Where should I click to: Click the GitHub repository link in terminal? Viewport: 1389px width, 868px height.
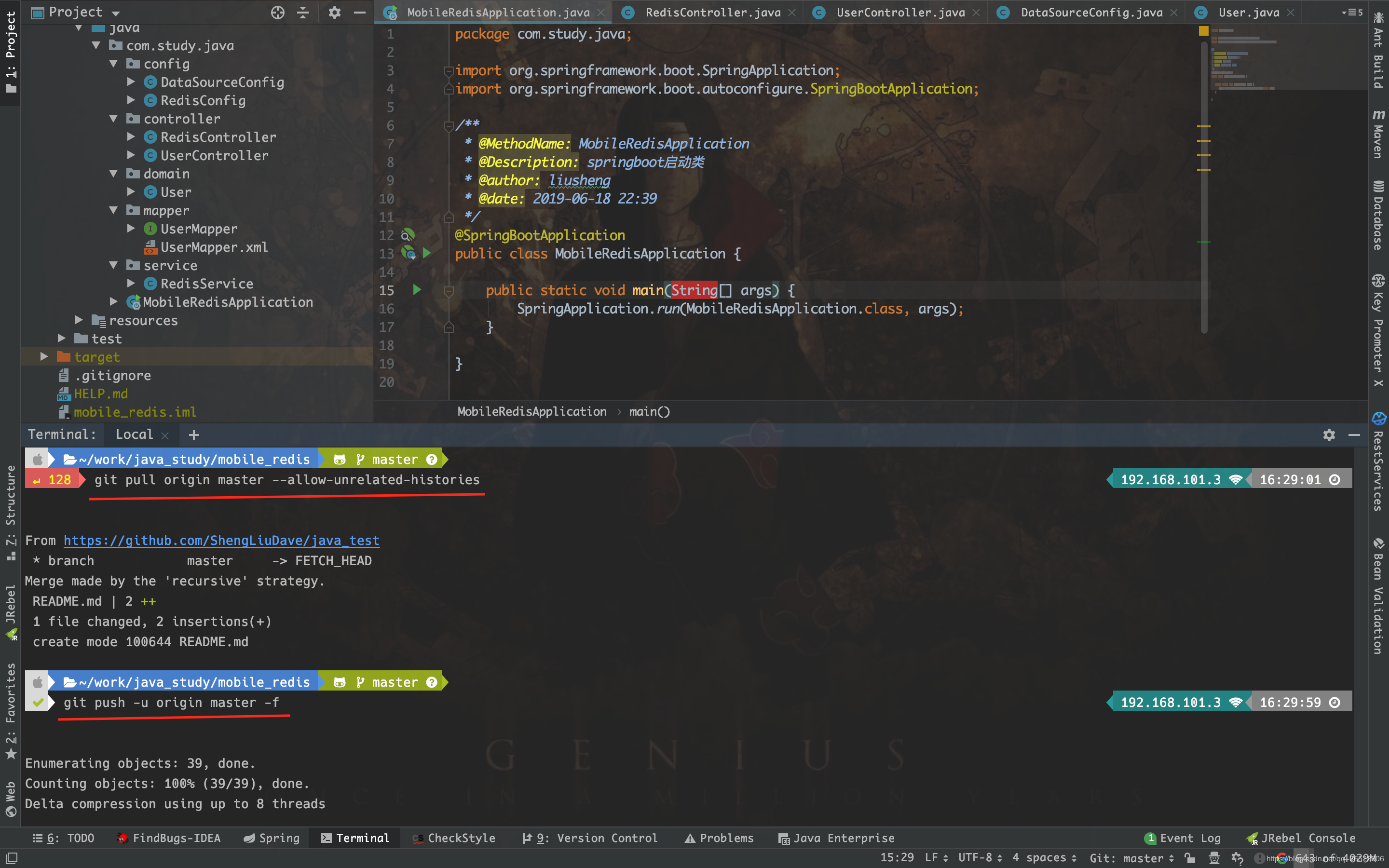[x=221, y=540]
